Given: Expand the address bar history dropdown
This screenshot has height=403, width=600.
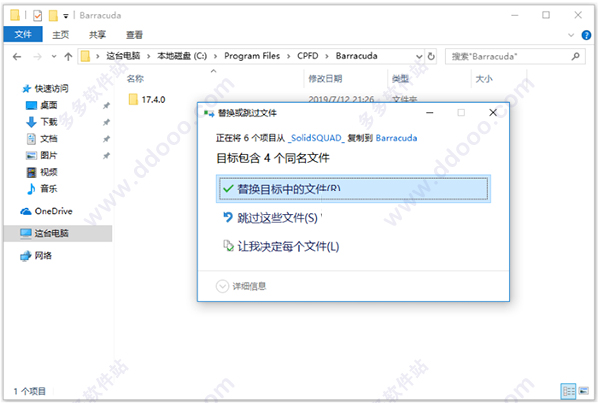Looking at the screenshot, I should (x=419, y=57).
